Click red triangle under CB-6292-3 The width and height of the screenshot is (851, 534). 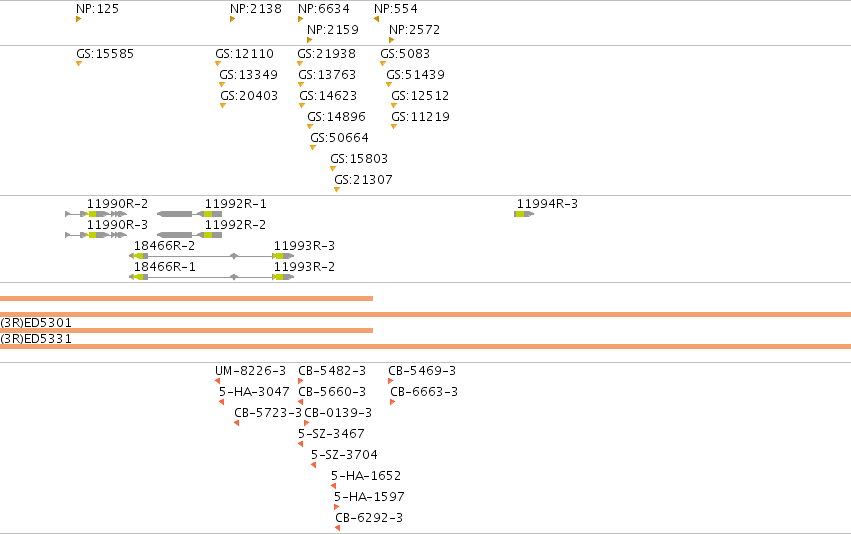(338, 528)
